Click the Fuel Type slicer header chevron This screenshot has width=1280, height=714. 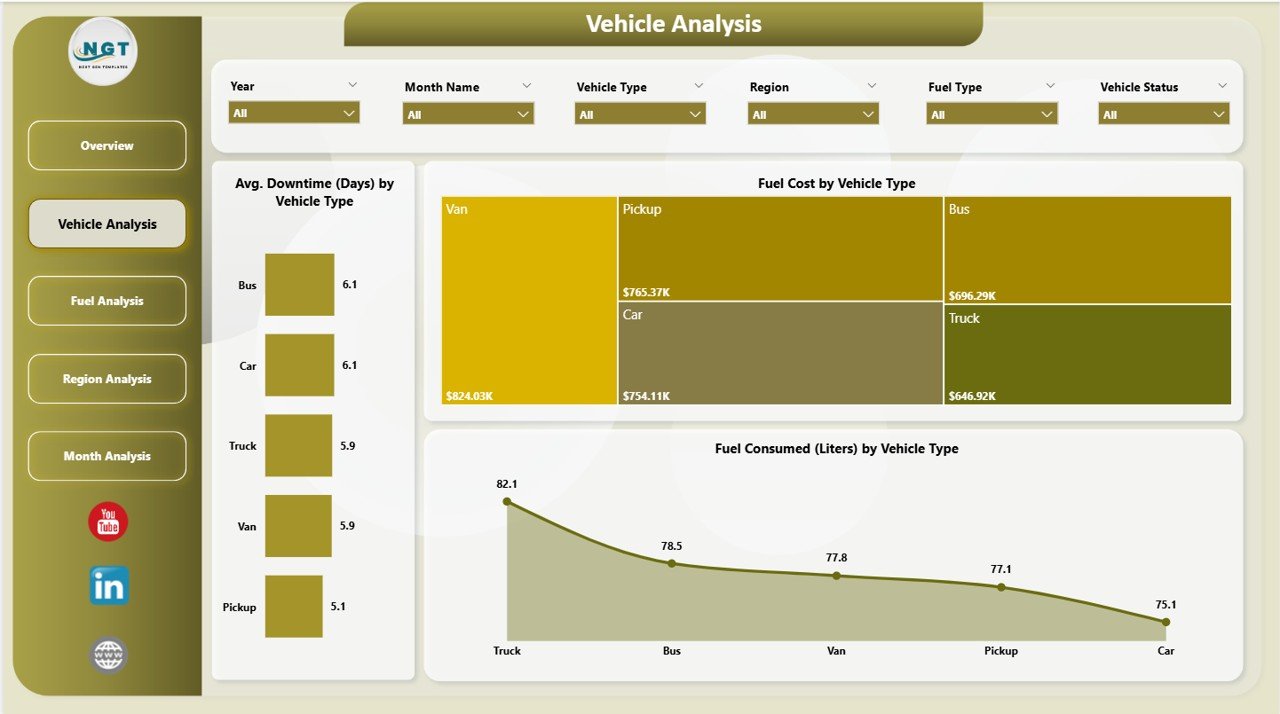1050,85
